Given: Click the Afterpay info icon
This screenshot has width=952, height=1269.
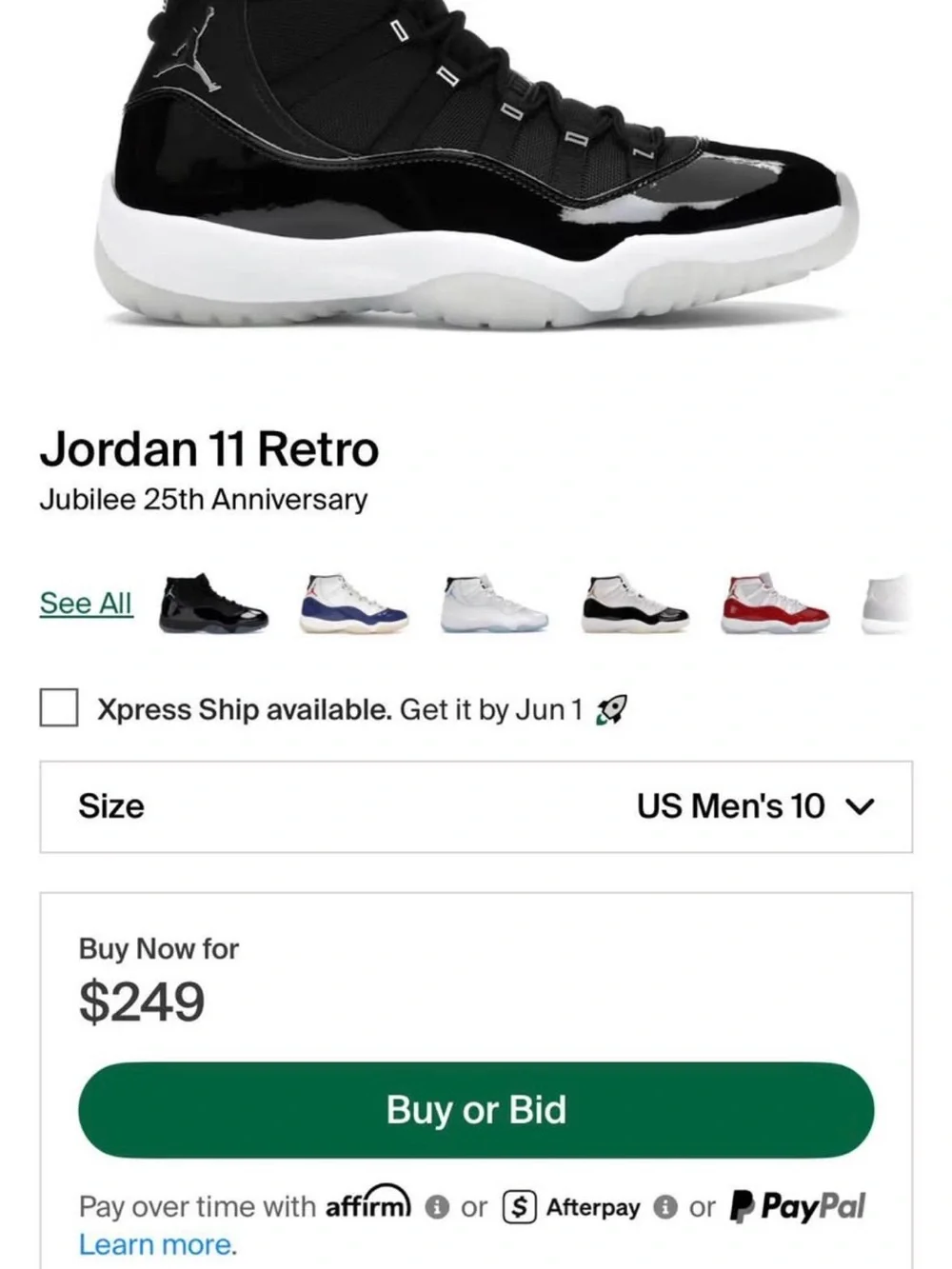Looking at the screenshot, I should (665, 1207).
